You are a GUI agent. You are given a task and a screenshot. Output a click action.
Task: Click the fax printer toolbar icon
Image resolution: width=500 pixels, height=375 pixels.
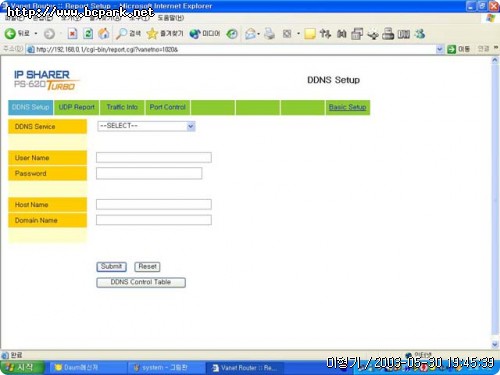(388, 34)
